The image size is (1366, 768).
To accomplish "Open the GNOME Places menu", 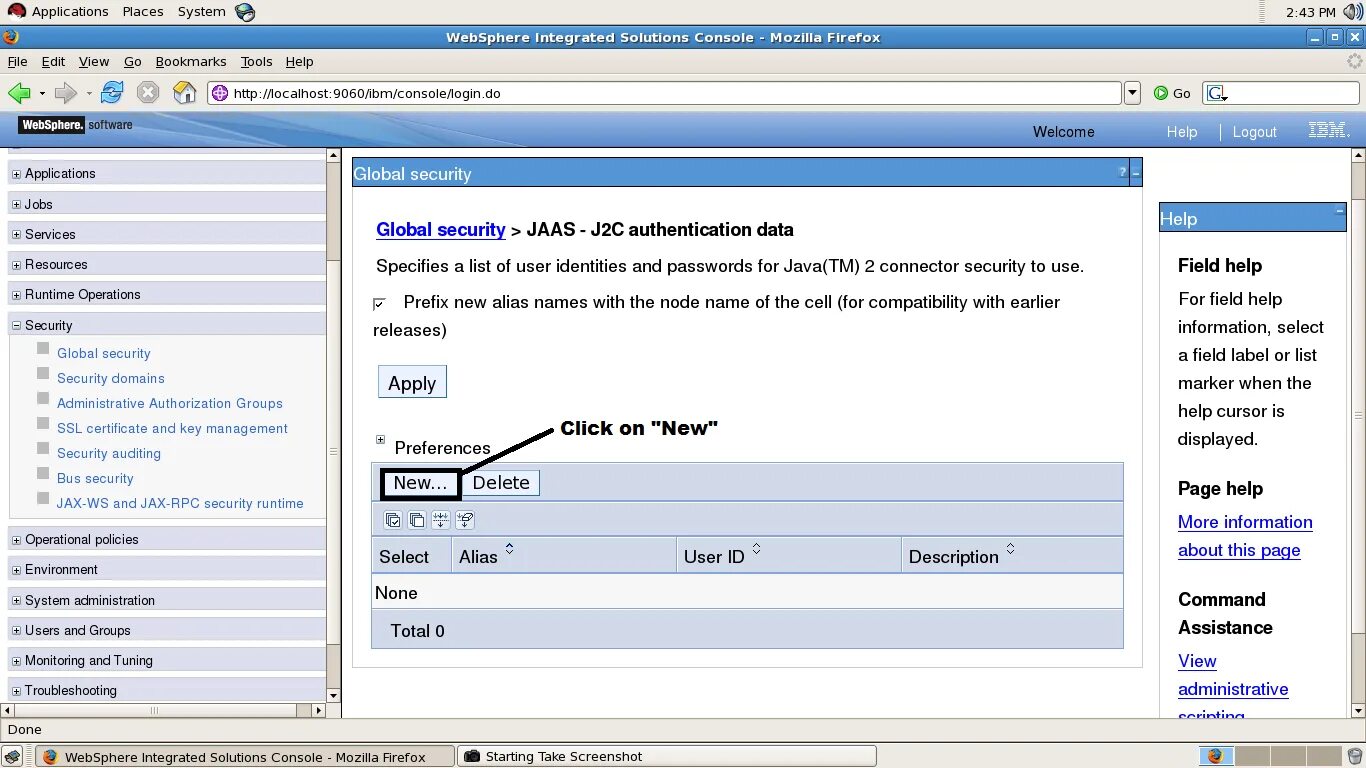I will [x=143, y=12].
